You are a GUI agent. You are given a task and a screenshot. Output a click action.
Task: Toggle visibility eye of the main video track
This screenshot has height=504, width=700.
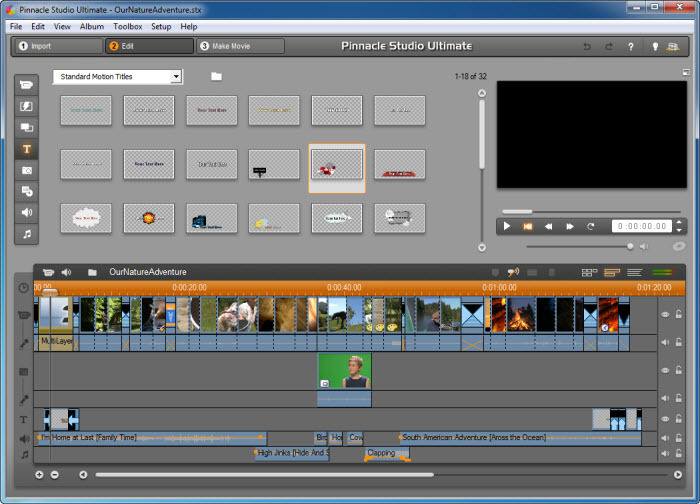pos(665,314)
